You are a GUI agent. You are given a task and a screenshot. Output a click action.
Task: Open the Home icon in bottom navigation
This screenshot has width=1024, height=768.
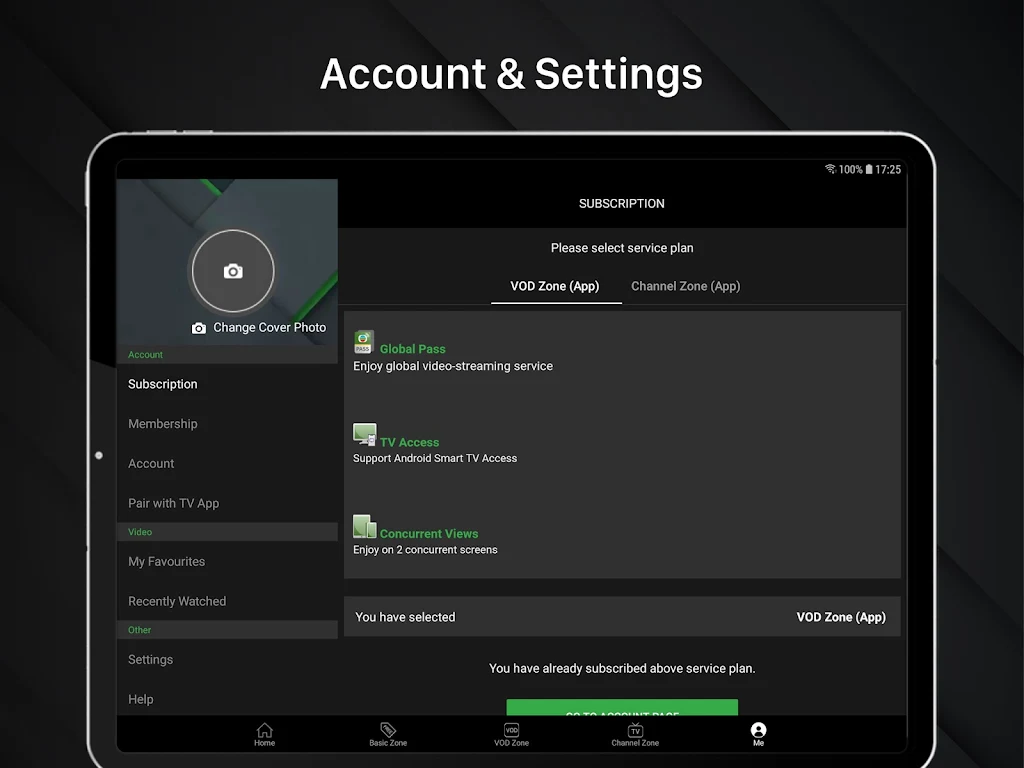pyautogui.click(x=264, y=731)
